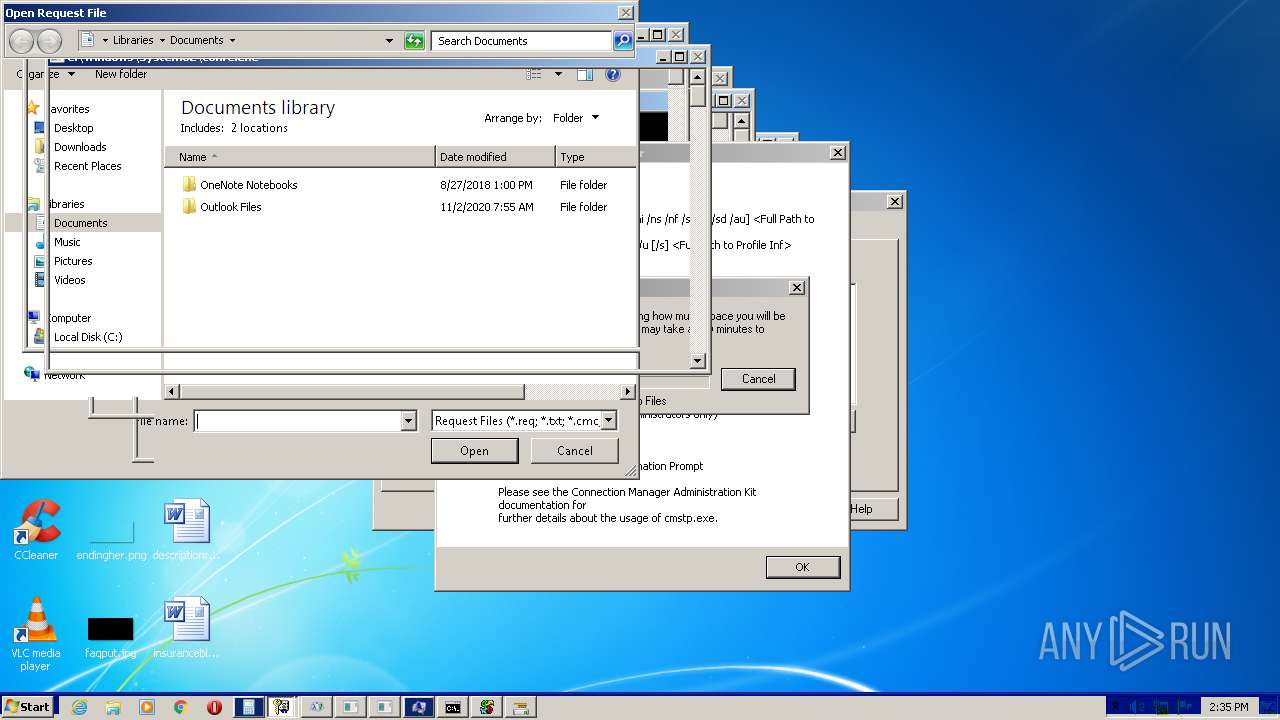Select the OneNote Notebooks folder icon
Screen dimensions: 1280x720
click(x=189, y=185)
